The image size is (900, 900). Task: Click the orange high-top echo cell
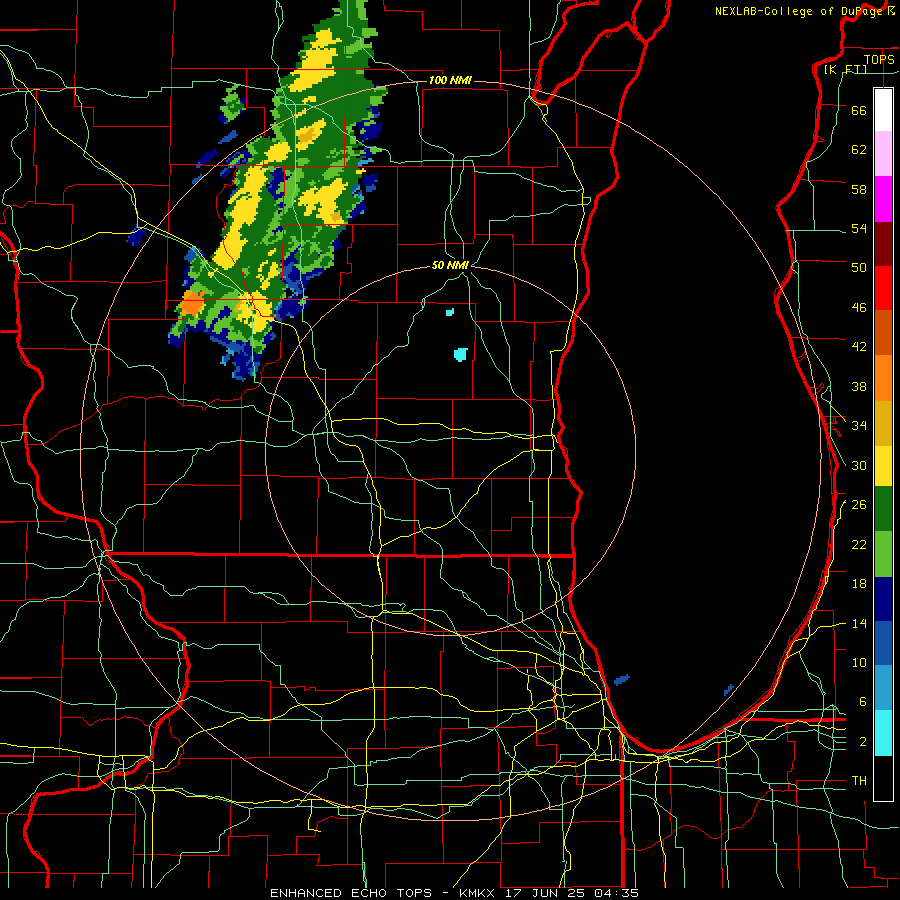(192, 304)
